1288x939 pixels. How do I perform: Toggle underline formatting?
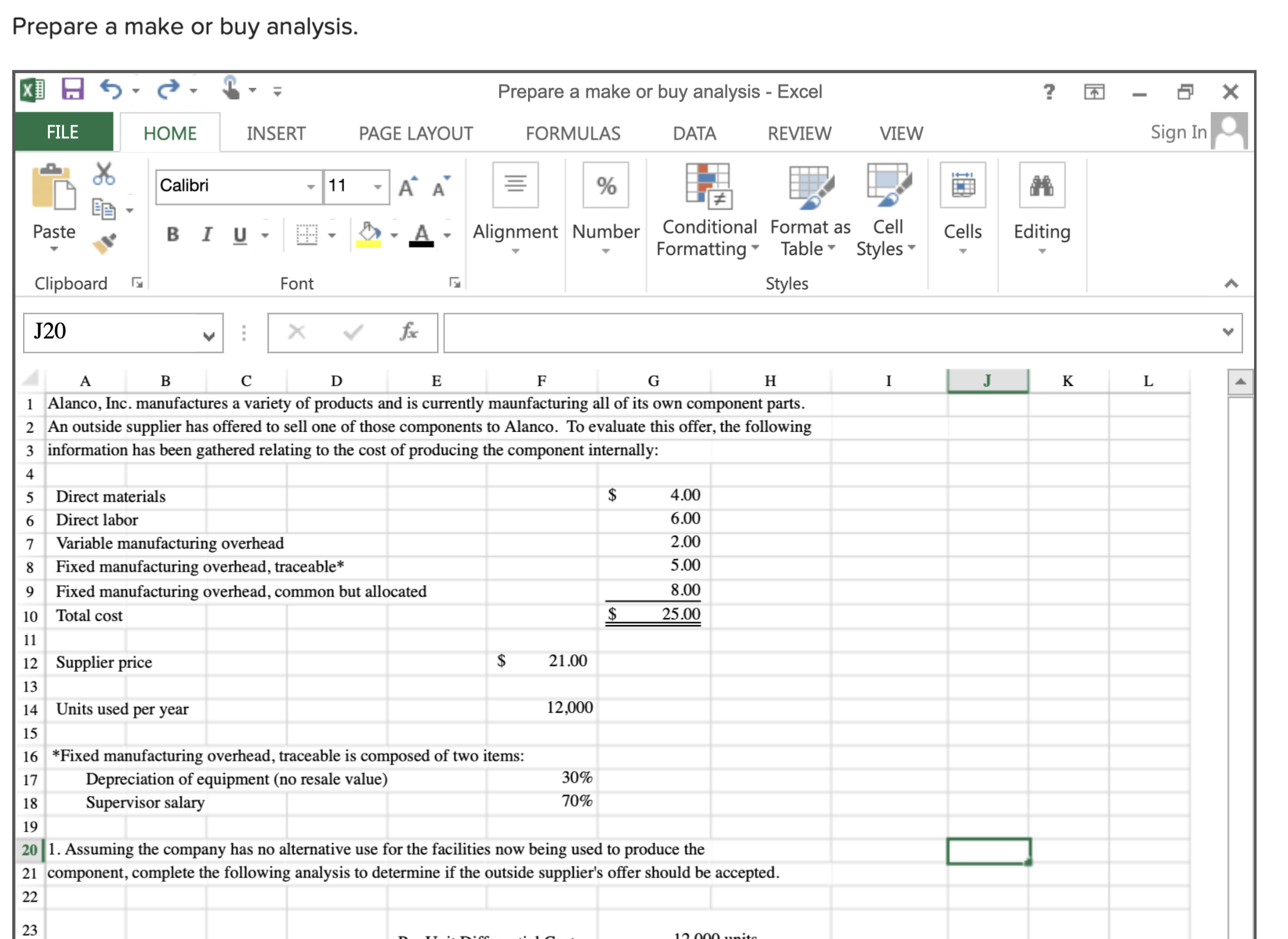coord(240,235)
